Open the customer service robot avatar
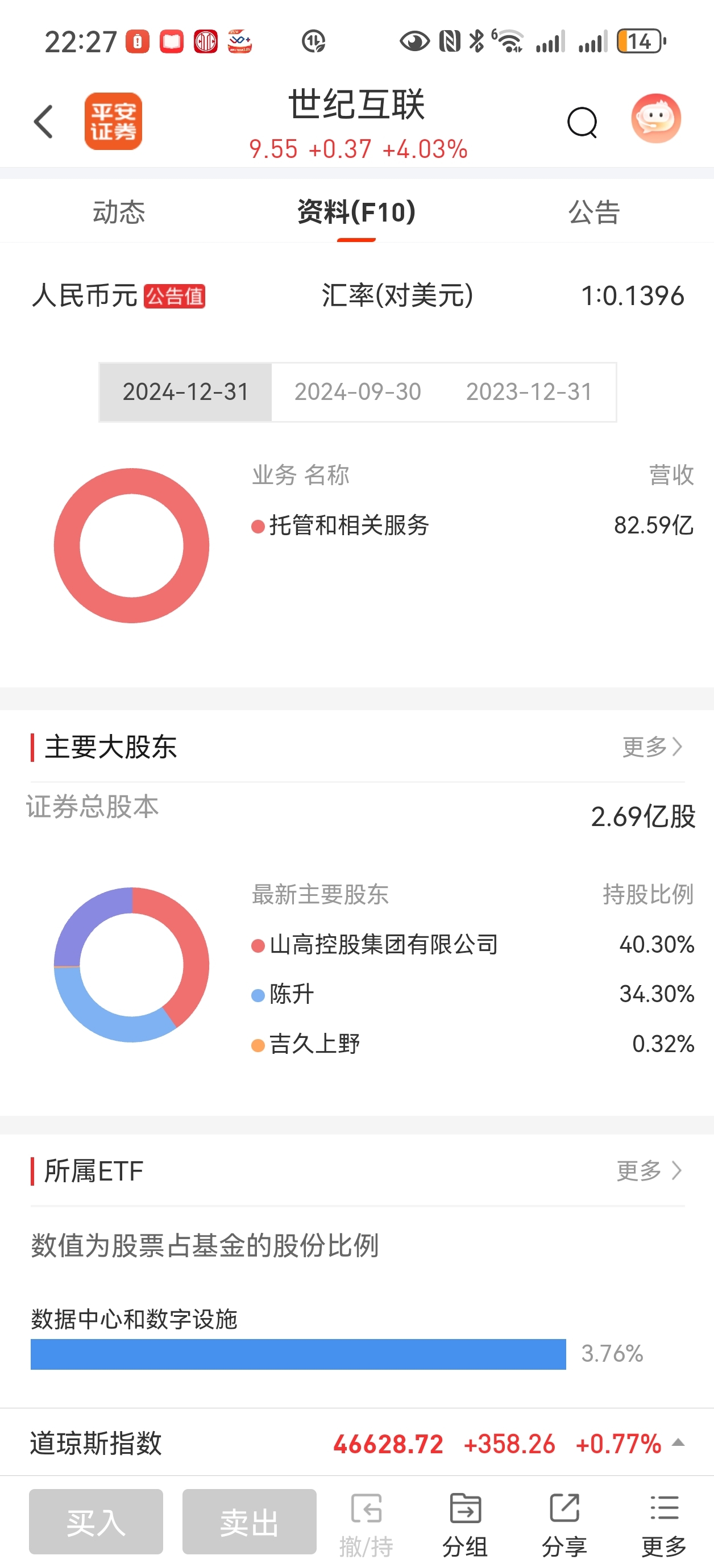Screen dimensions: 714x1568 coord(655,119)
